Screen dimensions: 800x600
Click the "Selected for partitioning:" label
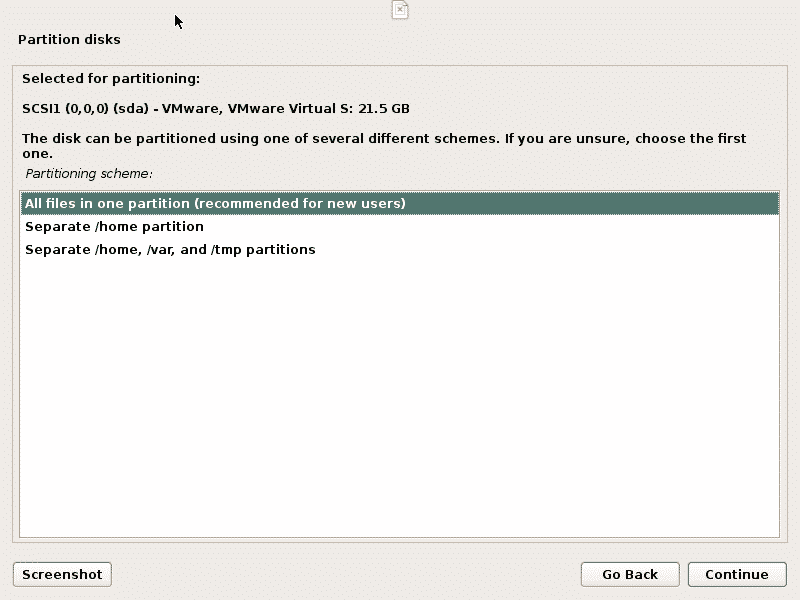(111, 78)
